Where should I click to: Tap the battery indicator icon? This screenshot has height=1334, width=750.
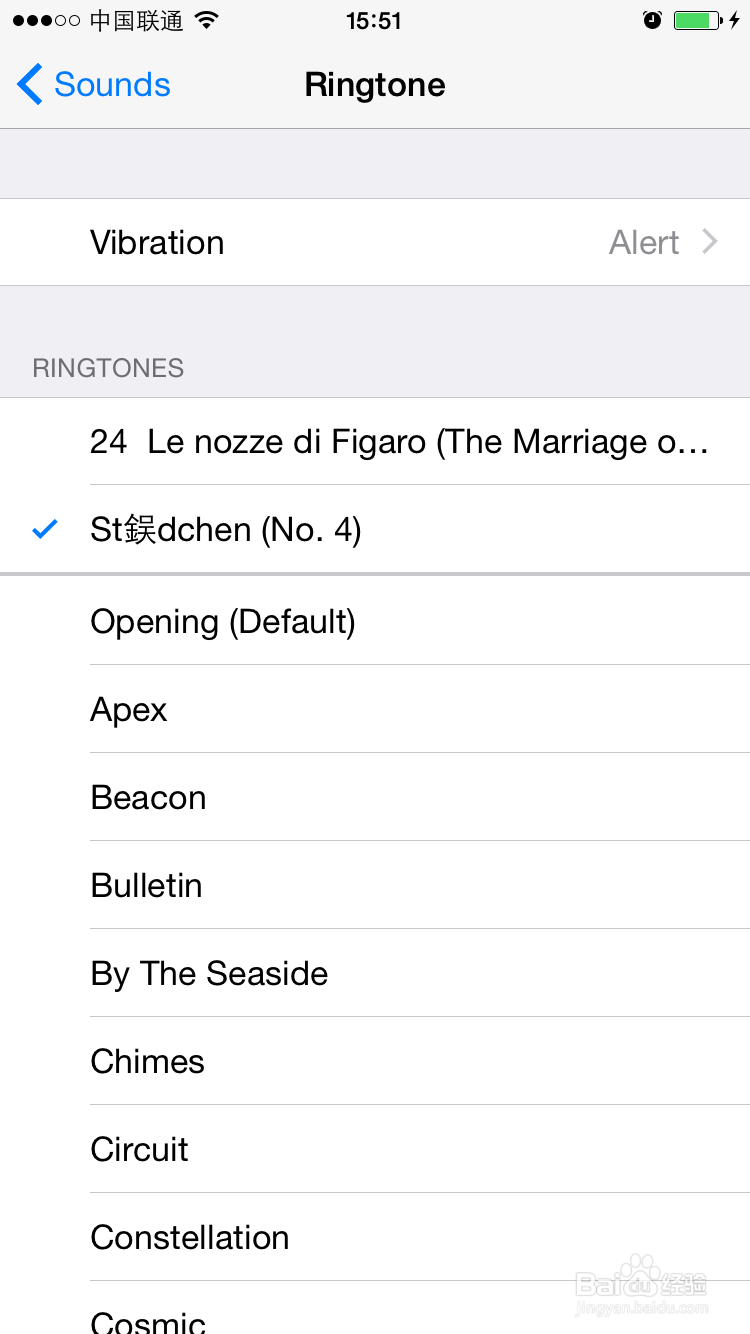pos(697,20)
